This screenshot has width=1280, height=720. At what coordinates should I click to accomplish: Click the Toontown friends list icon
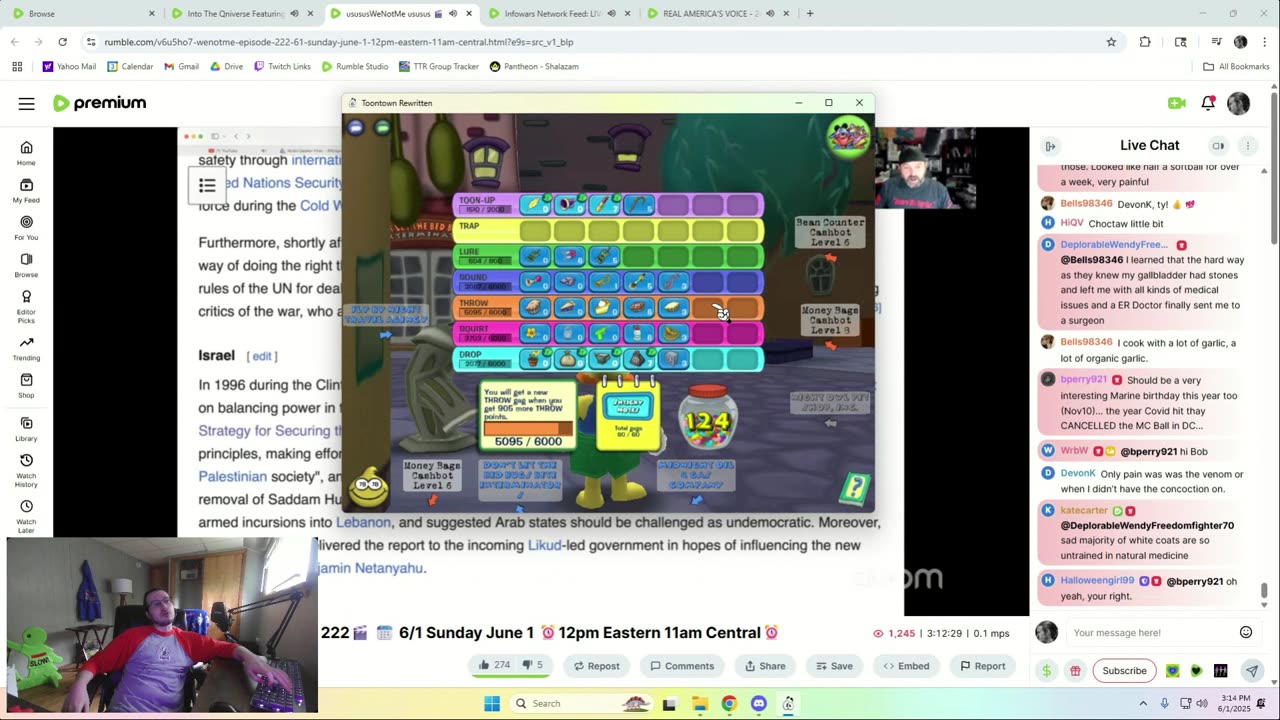click(848, 138)
